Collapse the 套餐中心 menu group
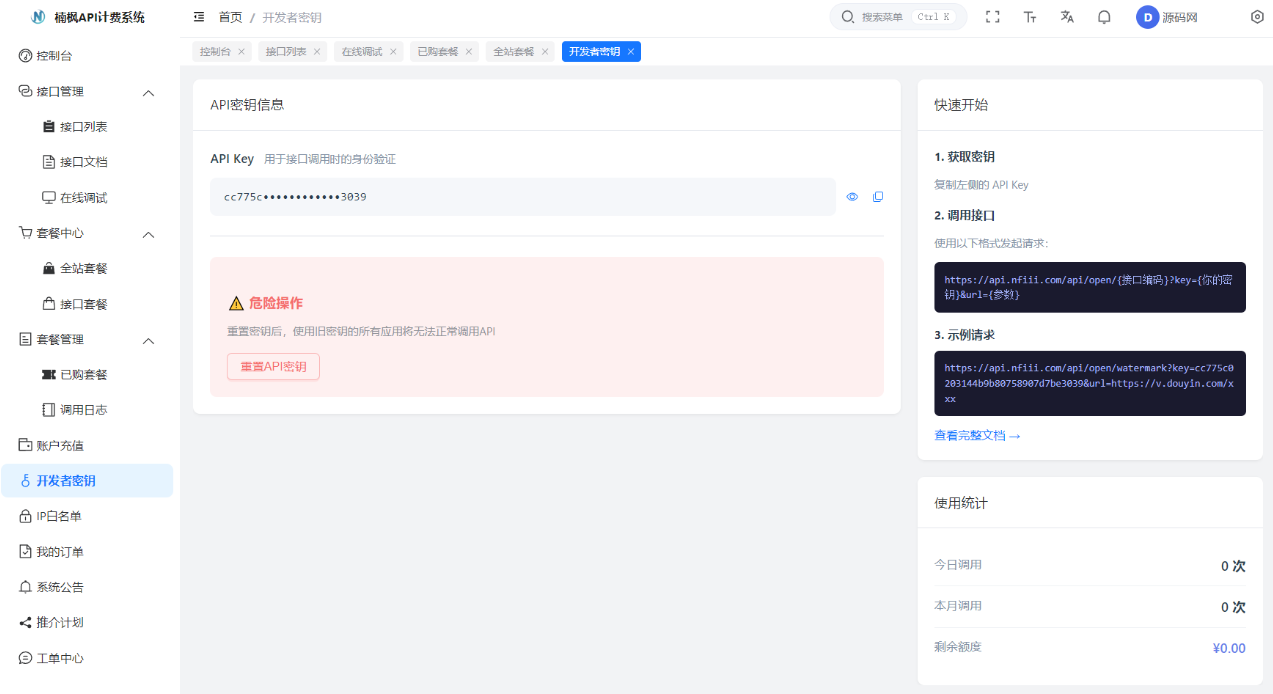Screen dimensions: 1273x694 (x=149, y=234)
